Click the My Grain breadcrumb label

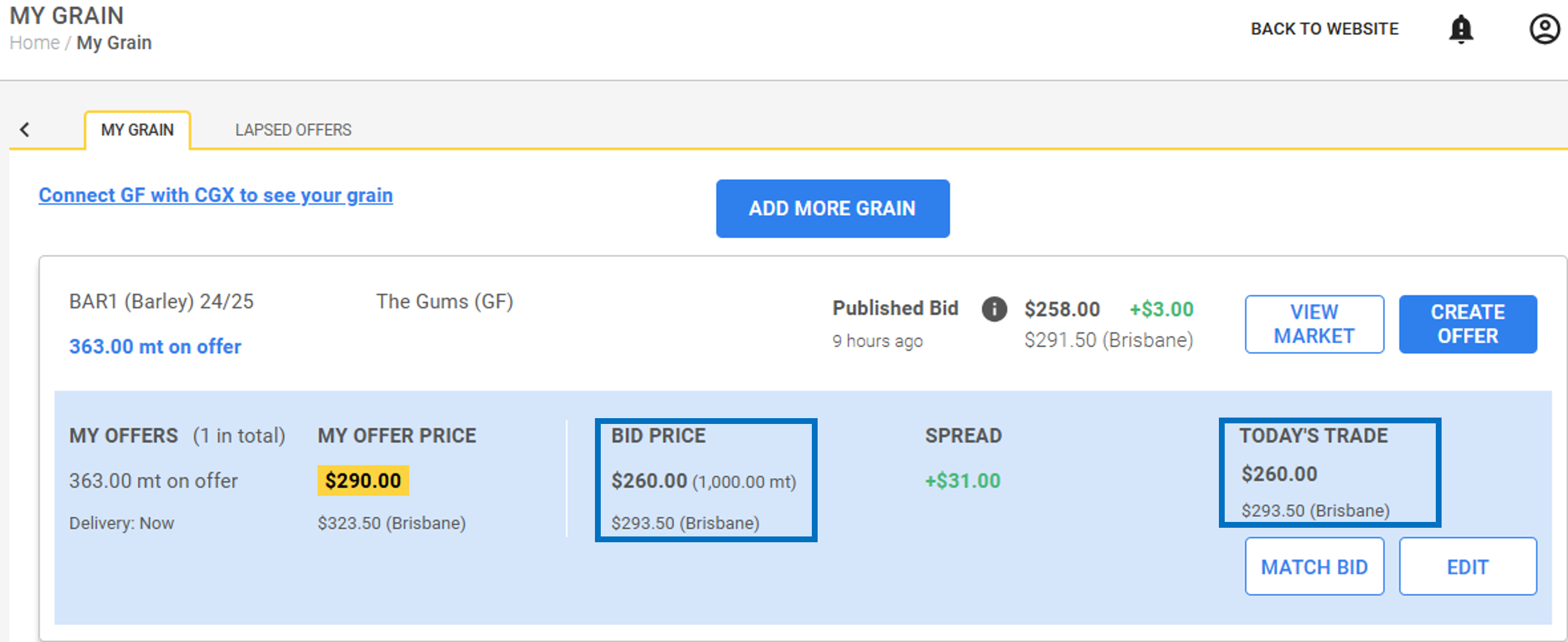point(114,42)
